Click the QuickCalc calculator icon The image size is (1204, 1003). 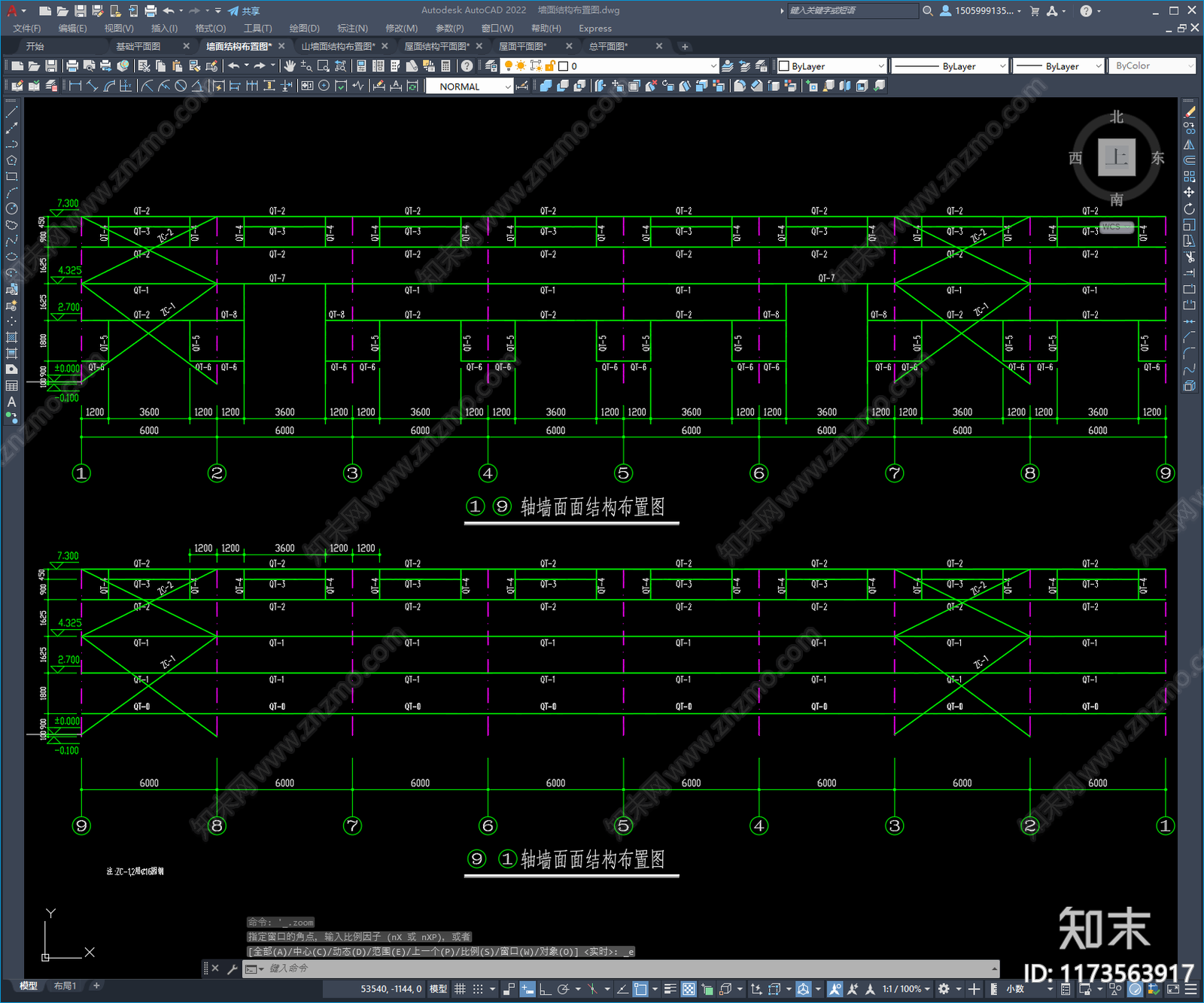[x=445, y=66]
